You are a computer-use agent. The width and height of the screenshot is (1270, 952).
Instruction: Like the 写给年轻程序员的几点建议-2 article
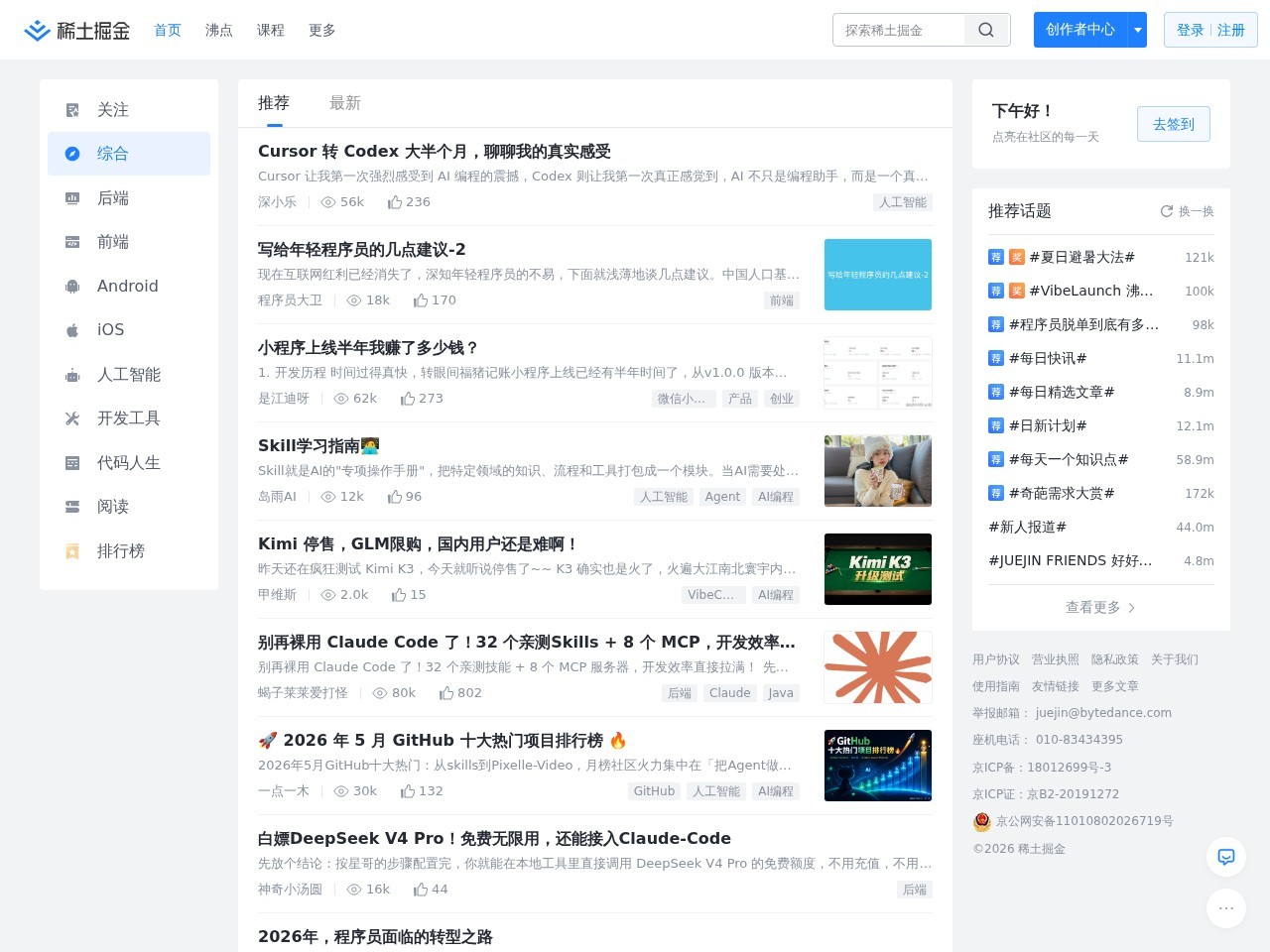coord(421,300)
